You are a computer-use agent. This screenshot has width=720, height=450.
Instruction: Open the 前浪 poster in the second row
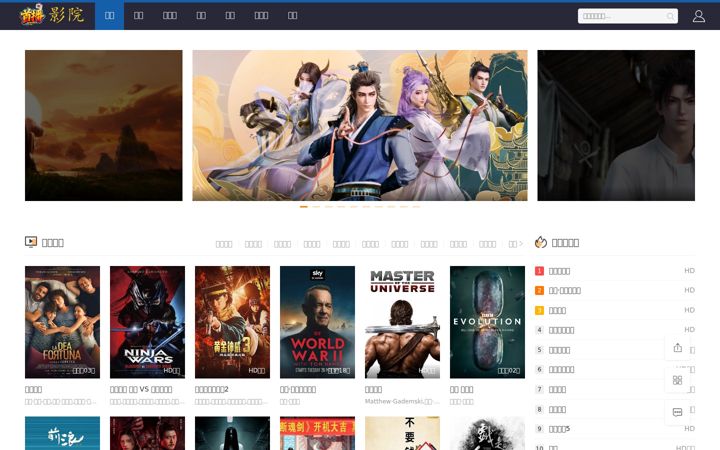(x=62, y=433)
